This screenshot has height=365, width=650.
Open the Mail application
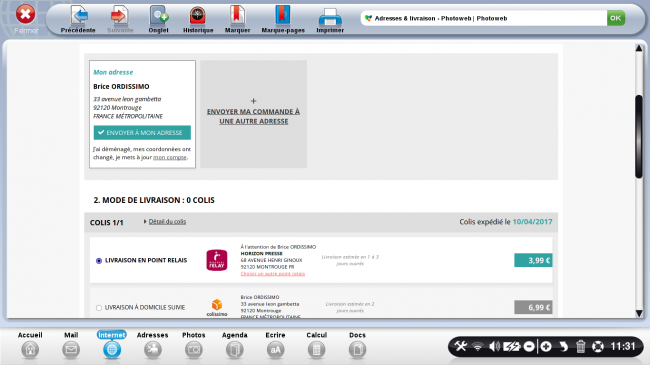[x=71, y=345]
